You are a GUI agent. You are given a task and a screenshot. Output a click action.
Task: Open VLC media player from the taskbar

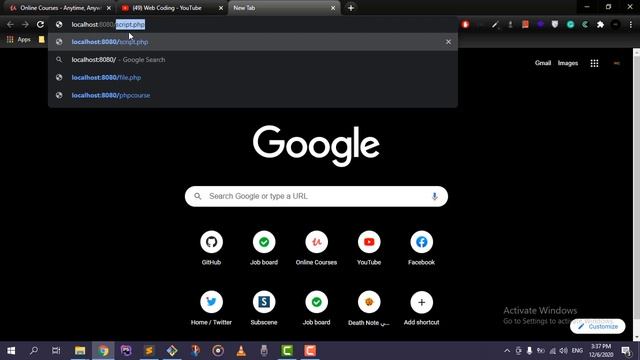pos(241,351)
